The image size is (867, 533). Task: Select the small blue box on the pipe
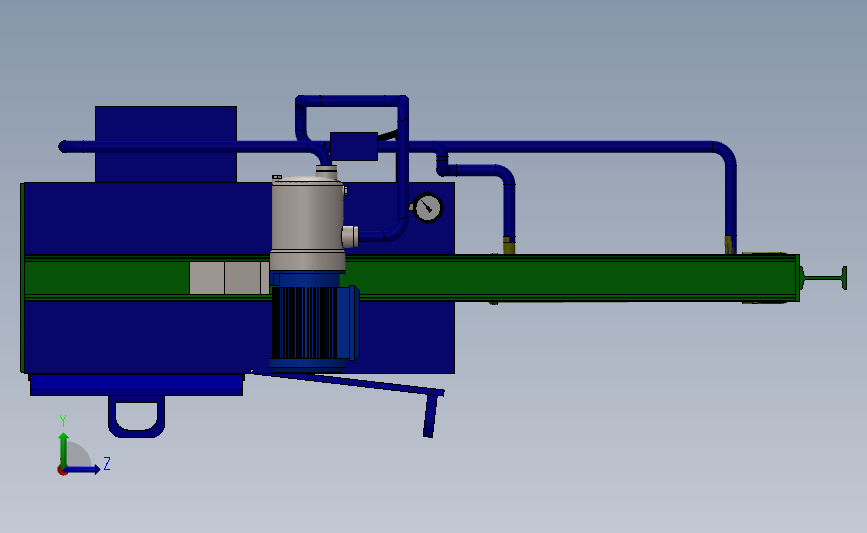tap(354, 147)
